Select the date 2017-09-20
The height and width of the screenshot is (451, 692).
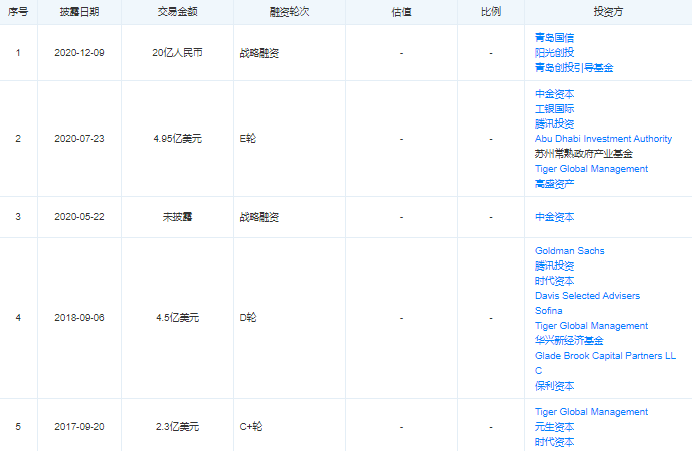tap(79, 427)
